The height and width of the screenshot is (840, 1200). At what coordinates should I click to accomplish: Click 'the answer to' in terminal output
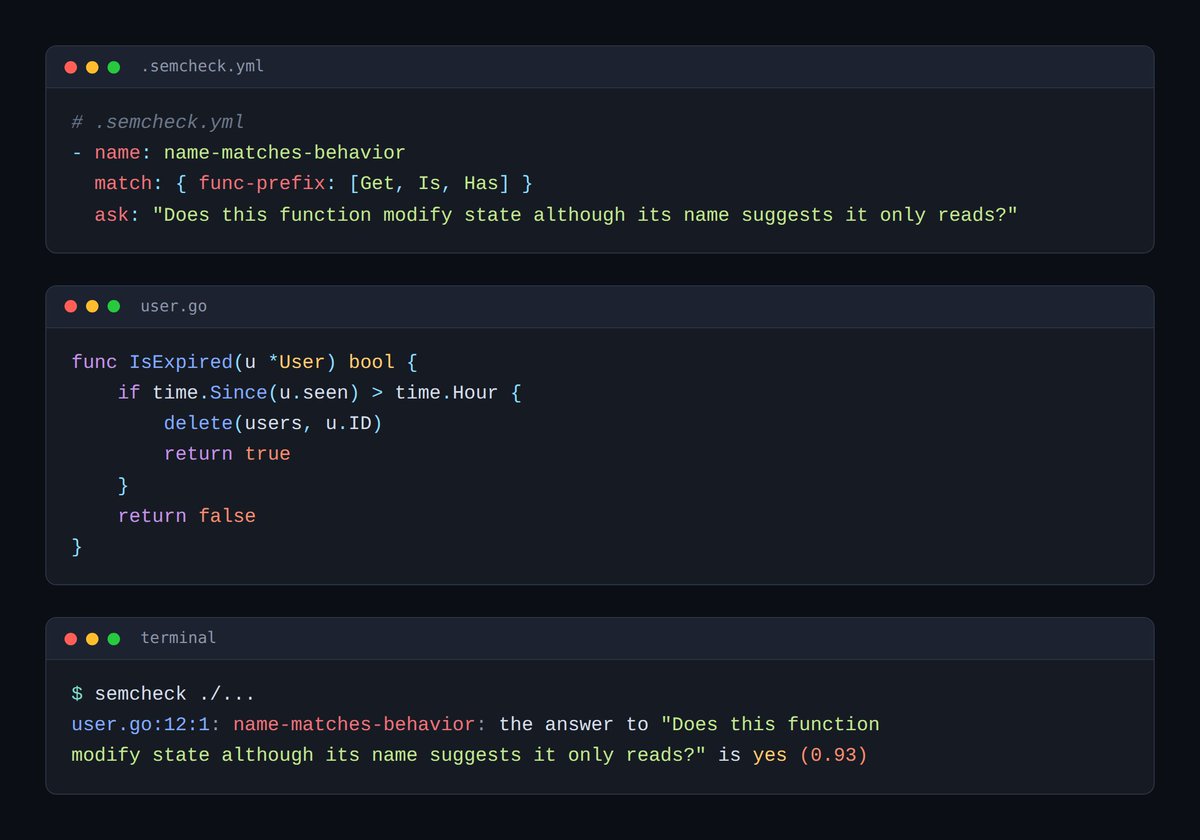point(574,725)
